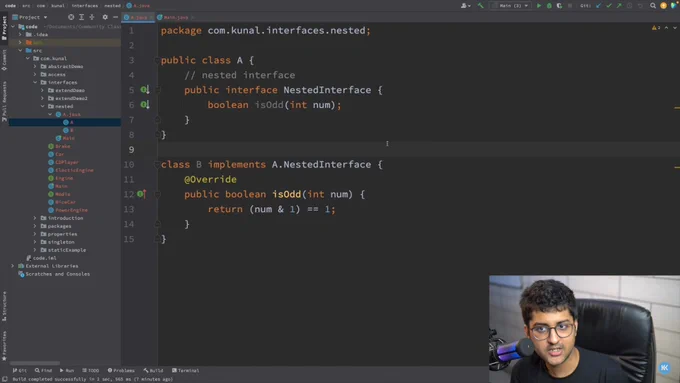Collapse all items in Project panel

click(x=92, y=17)
